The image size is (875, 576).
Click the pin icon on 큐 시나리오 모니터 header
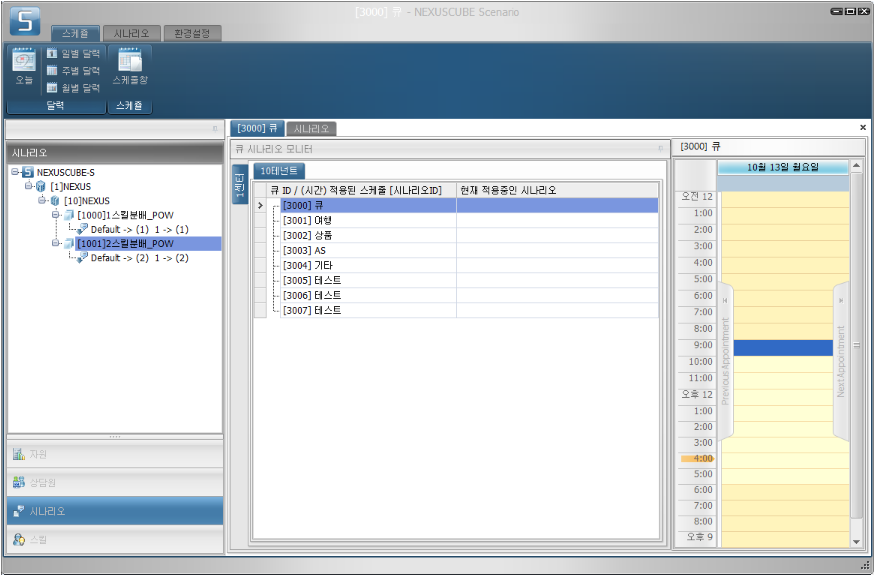pyautogui.click(x=661, y=149)
